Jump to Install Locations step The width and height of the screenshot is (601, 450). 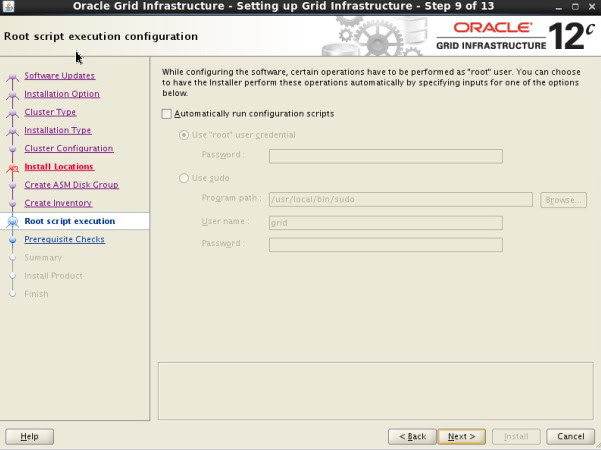coord(59,167)
